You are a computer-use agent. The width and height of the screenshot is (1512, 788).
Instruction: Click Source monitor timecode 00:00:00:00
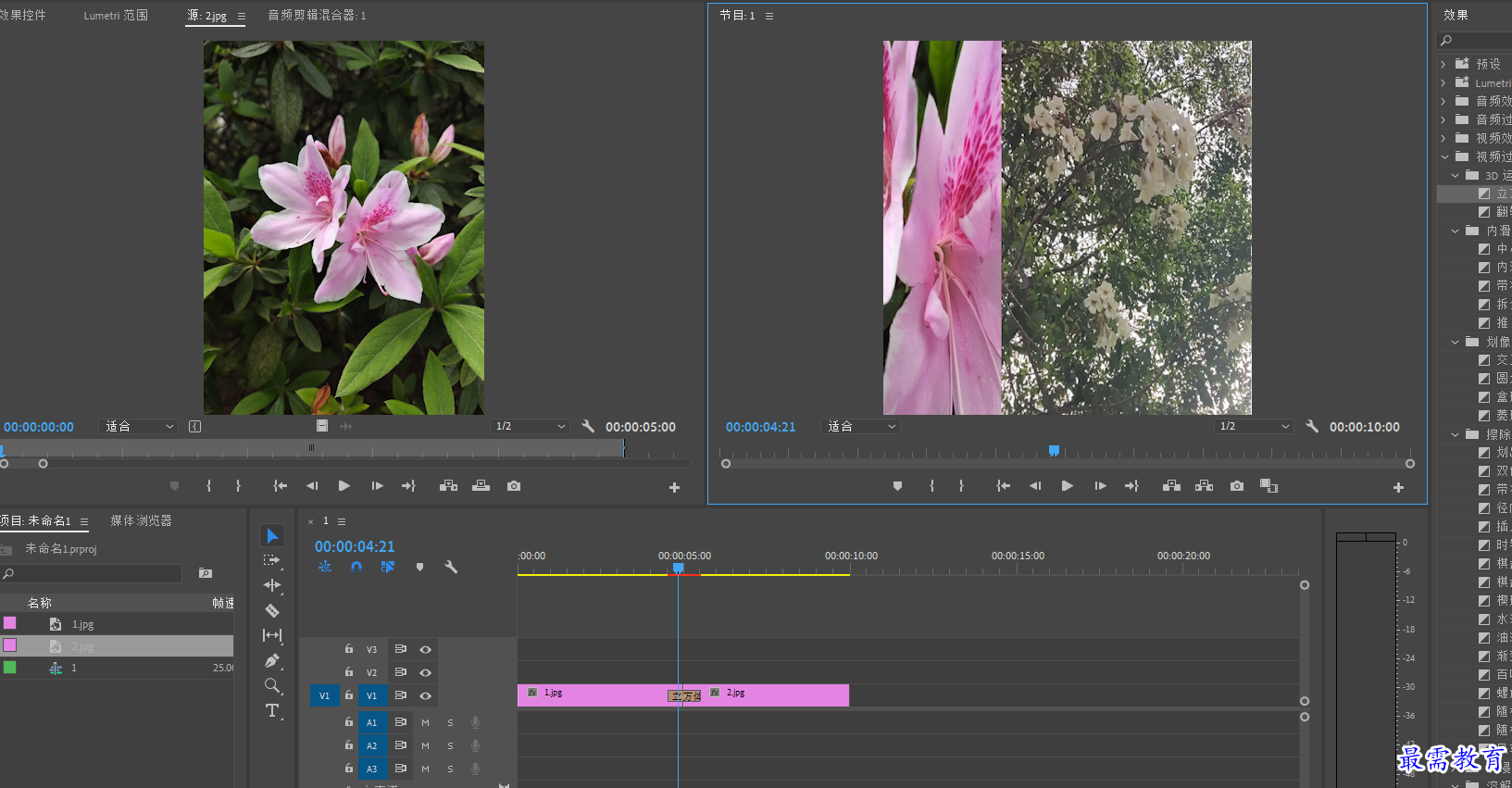click(39, 427)
